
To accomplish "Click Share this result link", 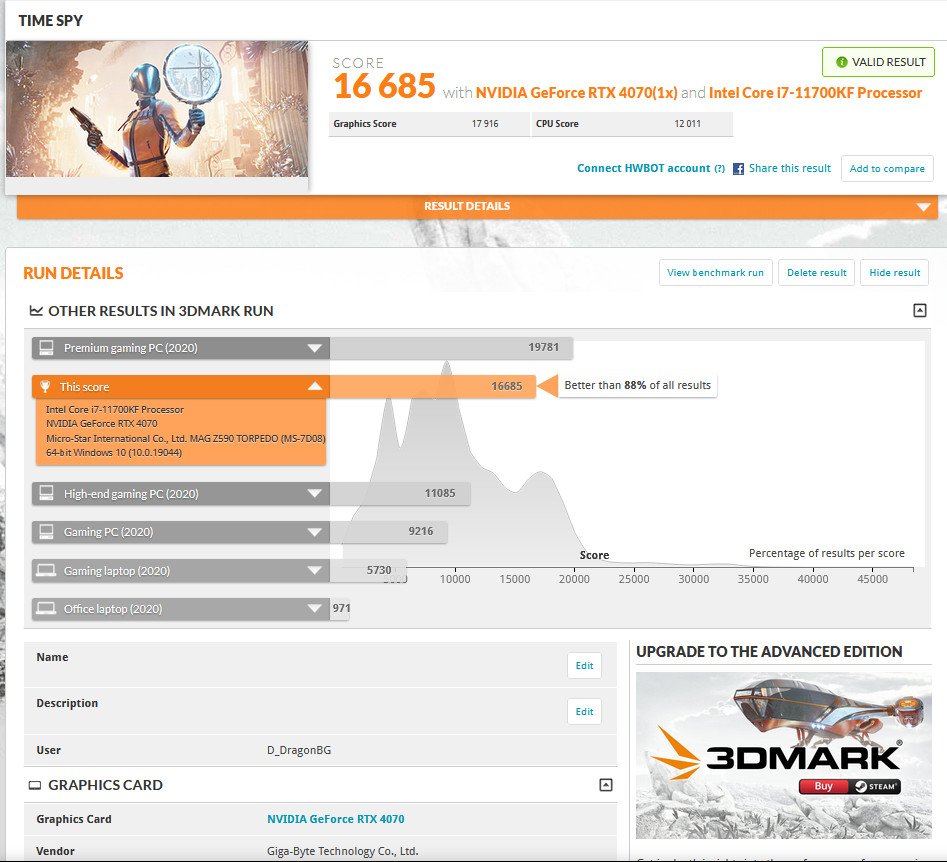I will (790, 169).
